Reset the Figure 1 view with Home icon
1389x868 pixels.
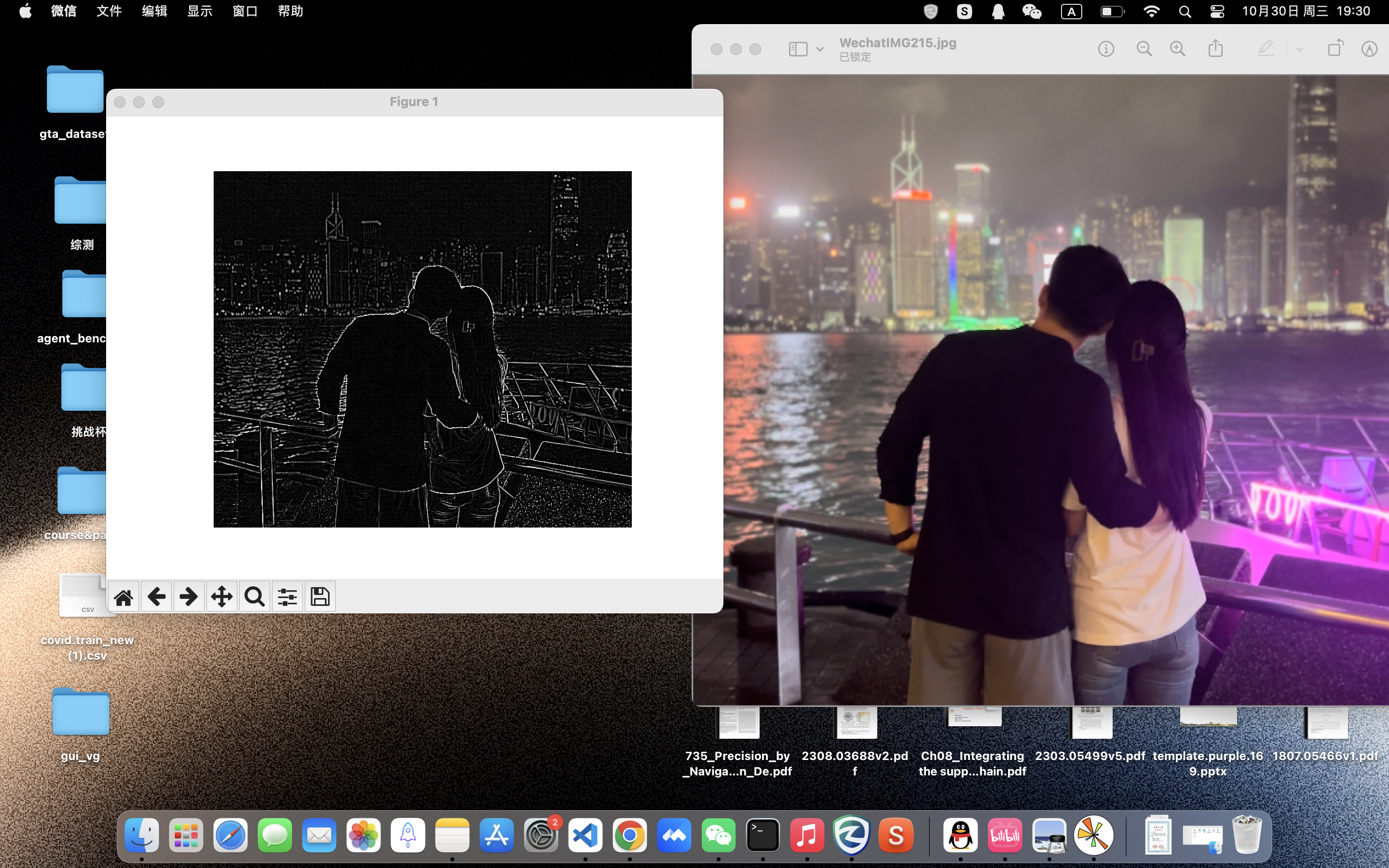click(123, 597)
